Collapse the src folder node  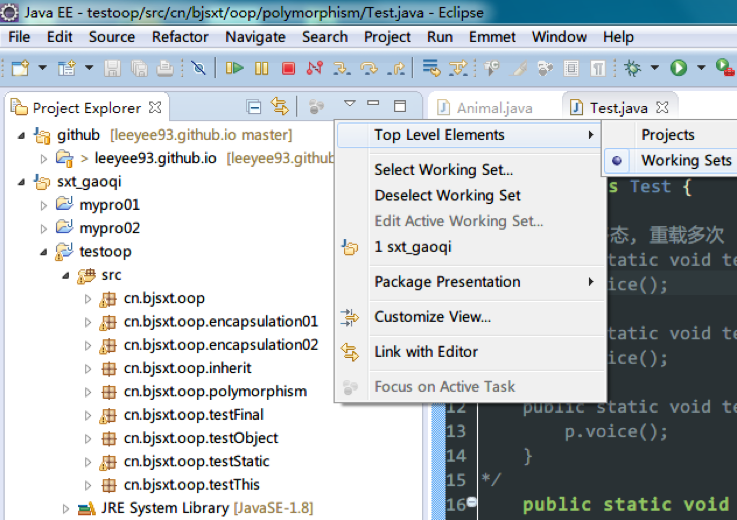(66, 276)
